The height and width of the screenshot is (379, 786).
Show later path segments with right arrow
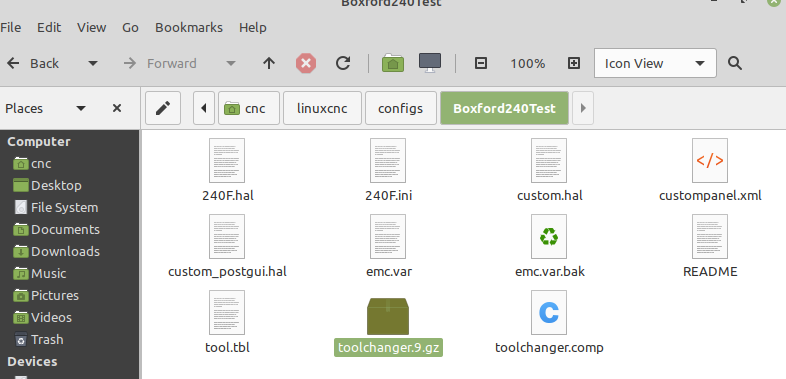pos(583,108)
